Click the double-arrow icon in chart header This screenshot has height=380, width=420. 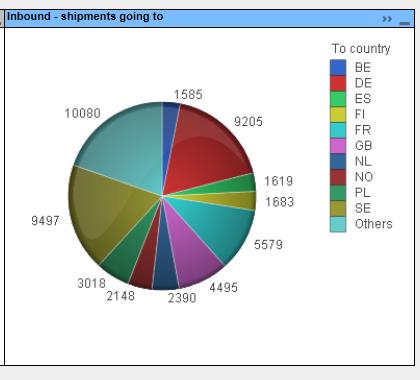387,19
